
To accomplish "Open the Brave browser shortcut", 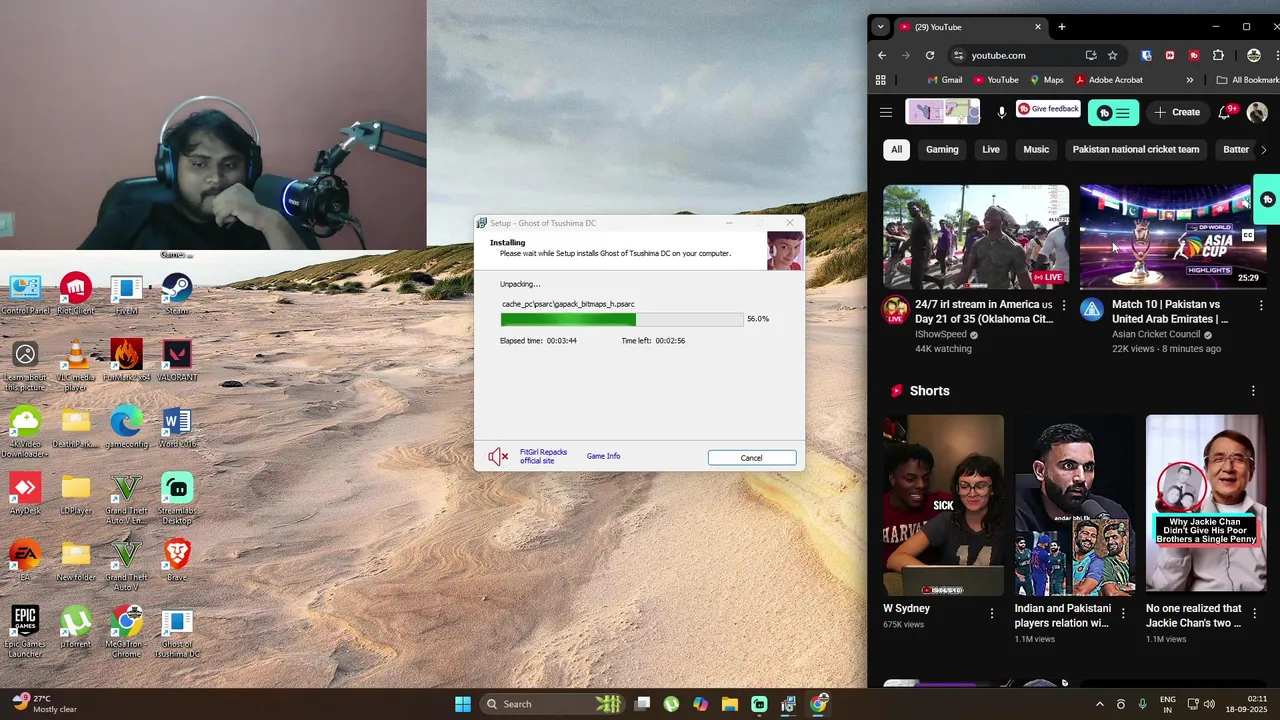I will coord(177,560).
